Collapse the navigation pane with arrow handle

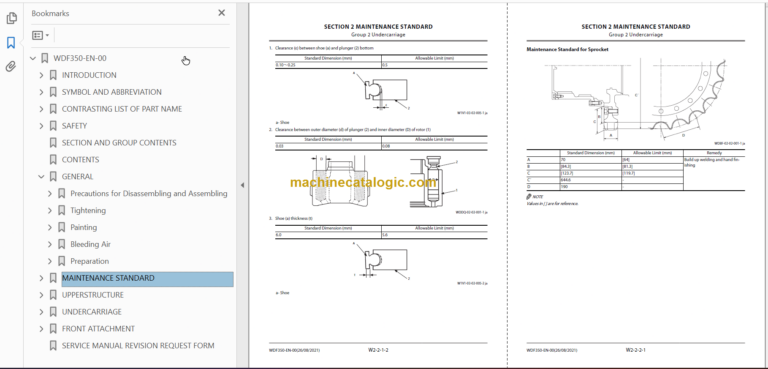(242, 185)
